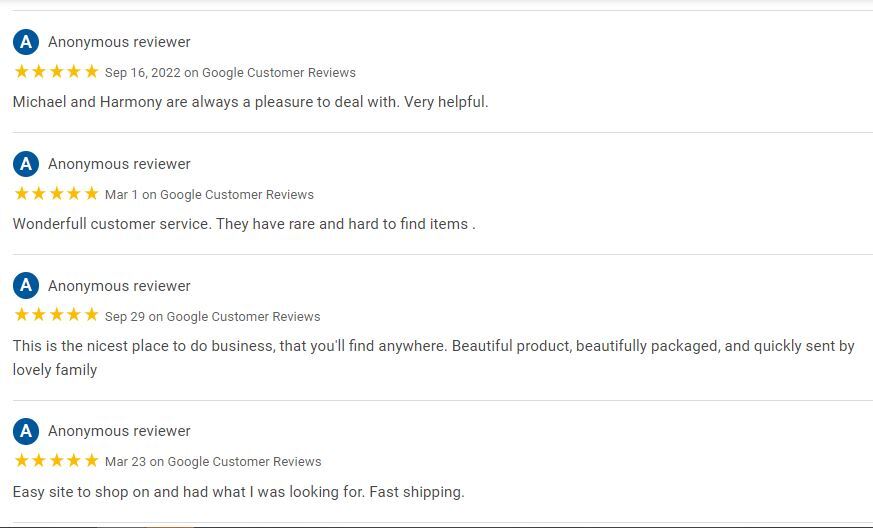Click the review text about Michael and Harmony

pos(251,102)
